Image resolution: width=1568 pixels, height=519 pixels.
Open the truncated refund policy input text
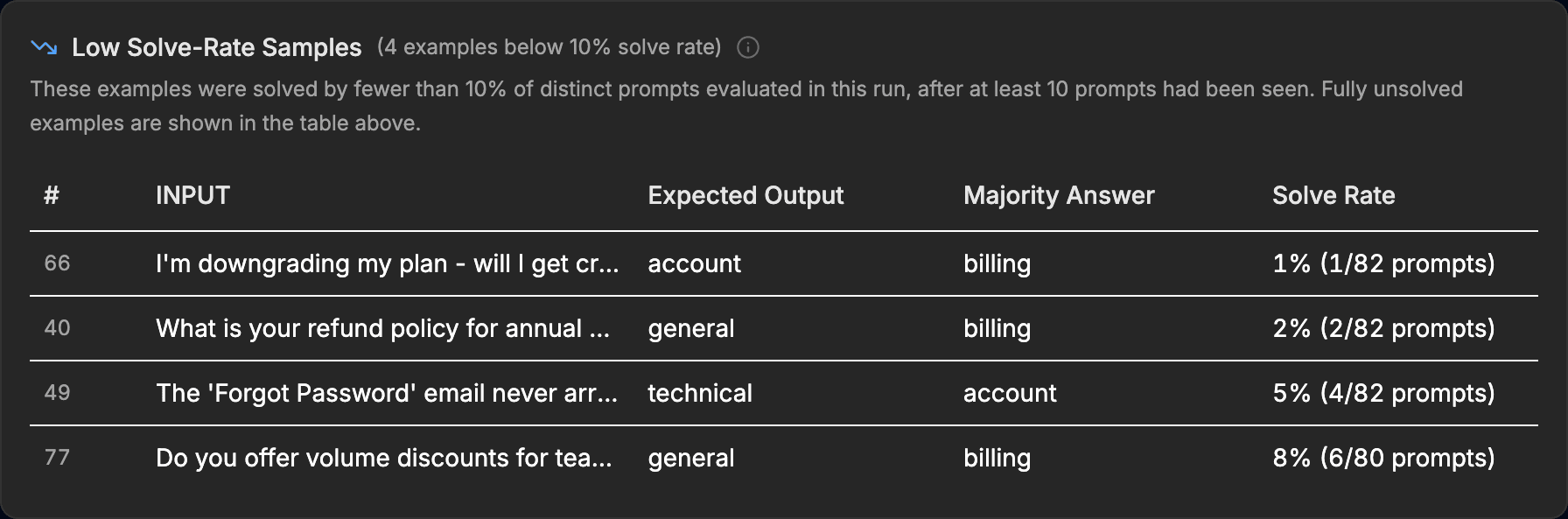[x=385, y=328]
